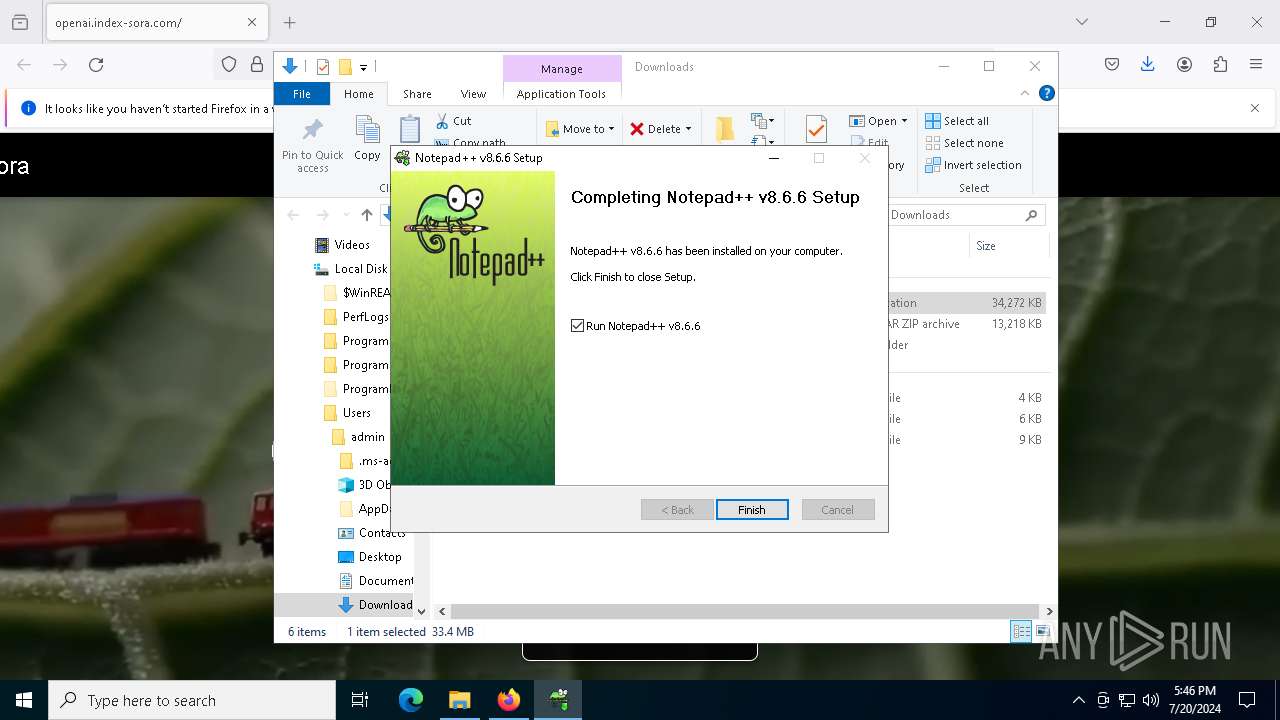
Task: Click Cut scissors icon in ribbon
Action: click(443, 121)
